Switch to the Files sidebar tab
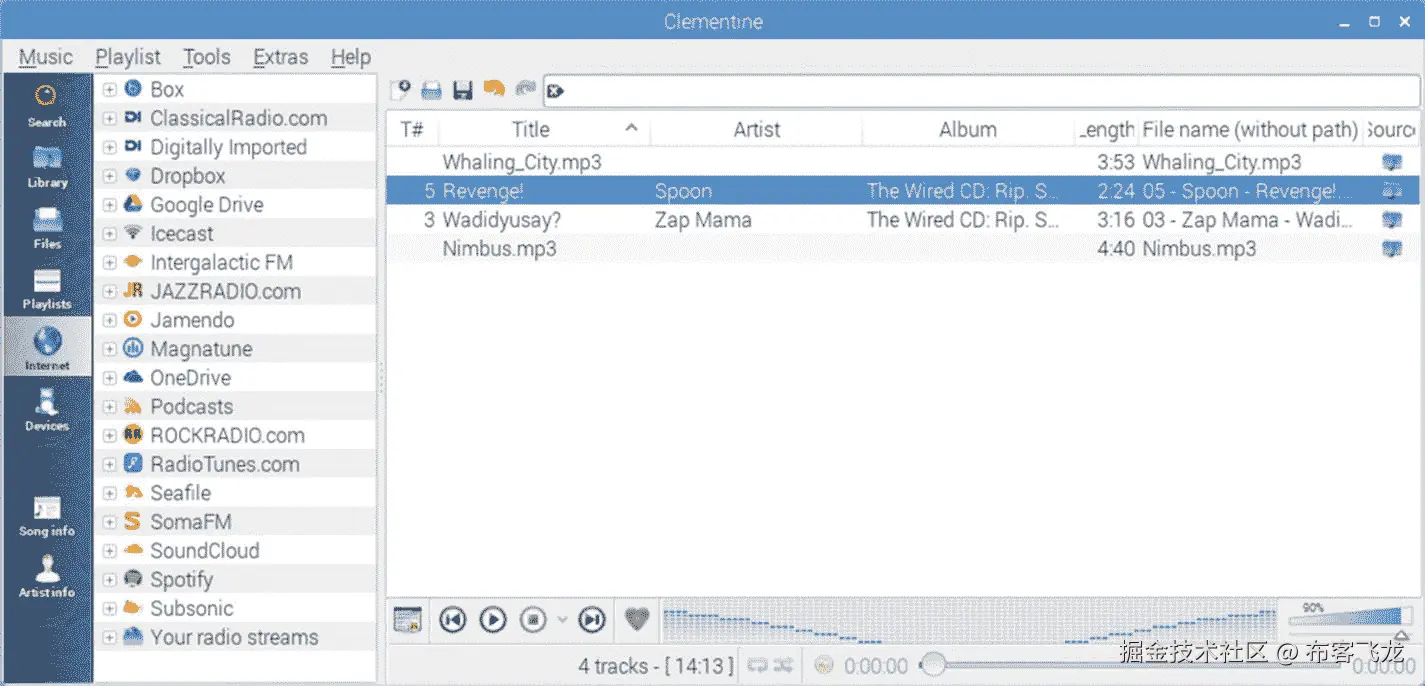The height and width of the screenshot is (686, 1425). [47, 228]
